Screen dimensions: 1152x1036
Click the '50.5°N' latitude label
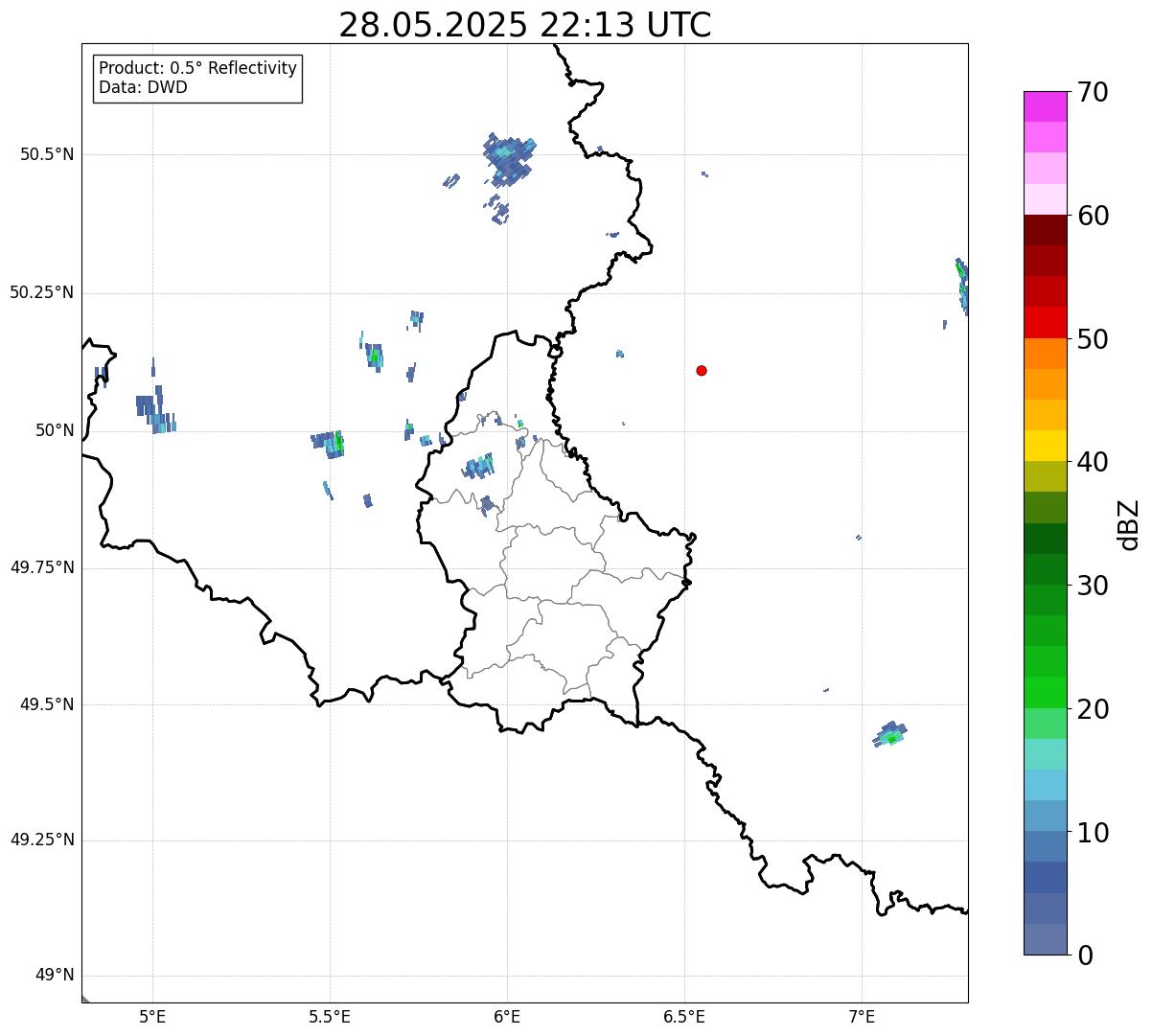[x=48, y=154]
